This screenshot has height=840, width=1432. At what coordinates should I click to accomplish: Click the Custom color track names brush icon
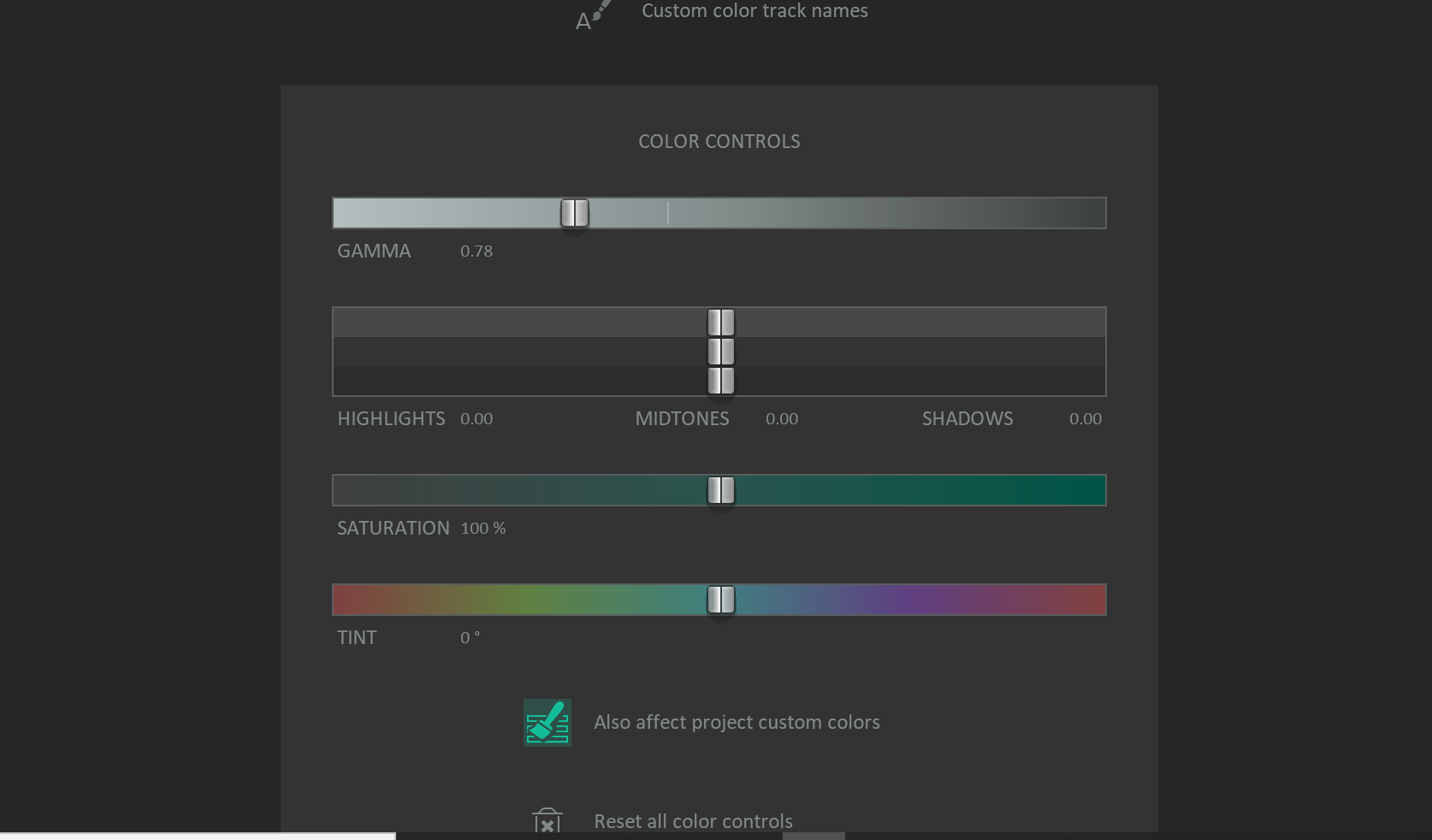[592, 11]
